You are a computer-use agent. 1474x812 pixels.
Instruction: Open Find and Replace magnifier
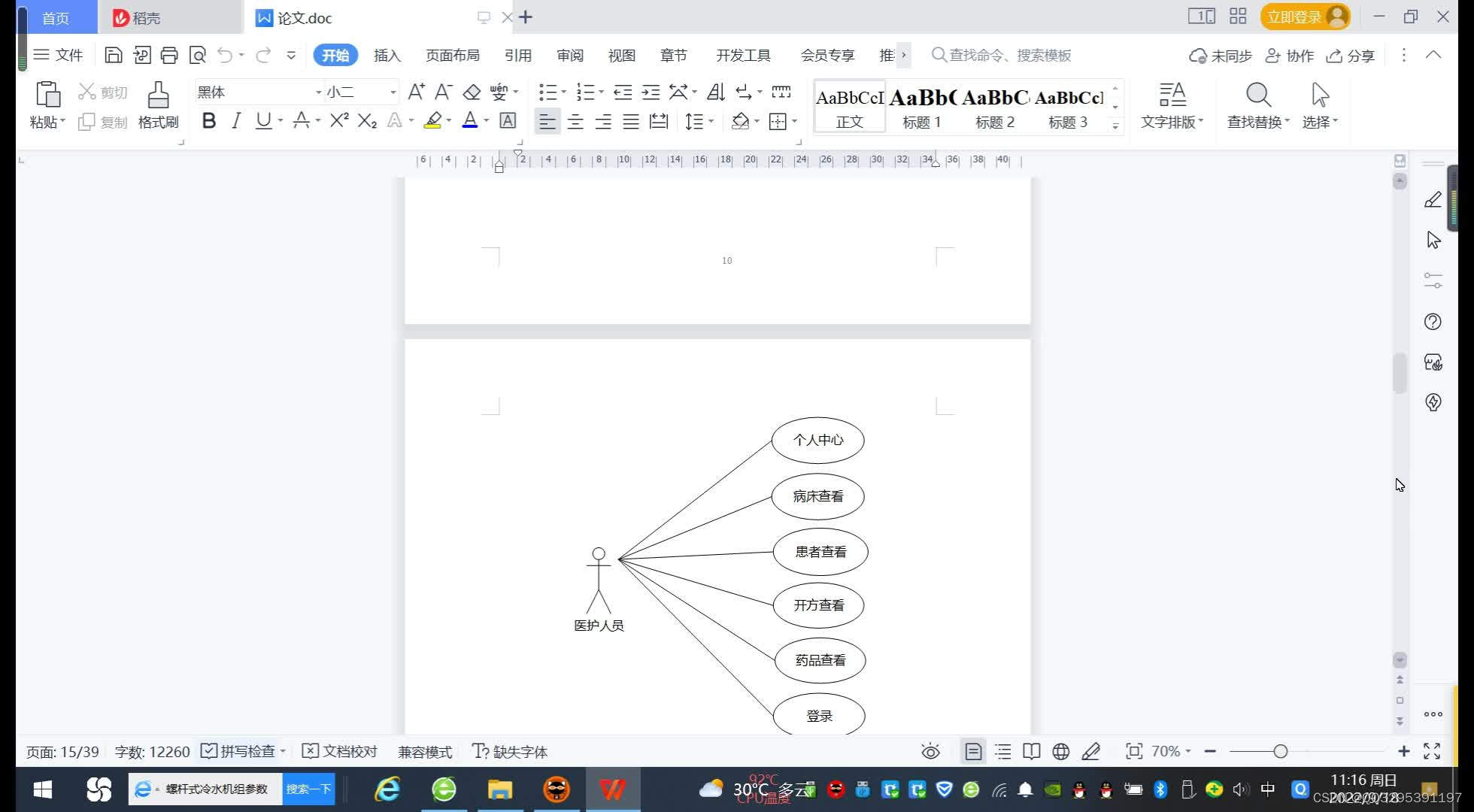coord(1258,95)
